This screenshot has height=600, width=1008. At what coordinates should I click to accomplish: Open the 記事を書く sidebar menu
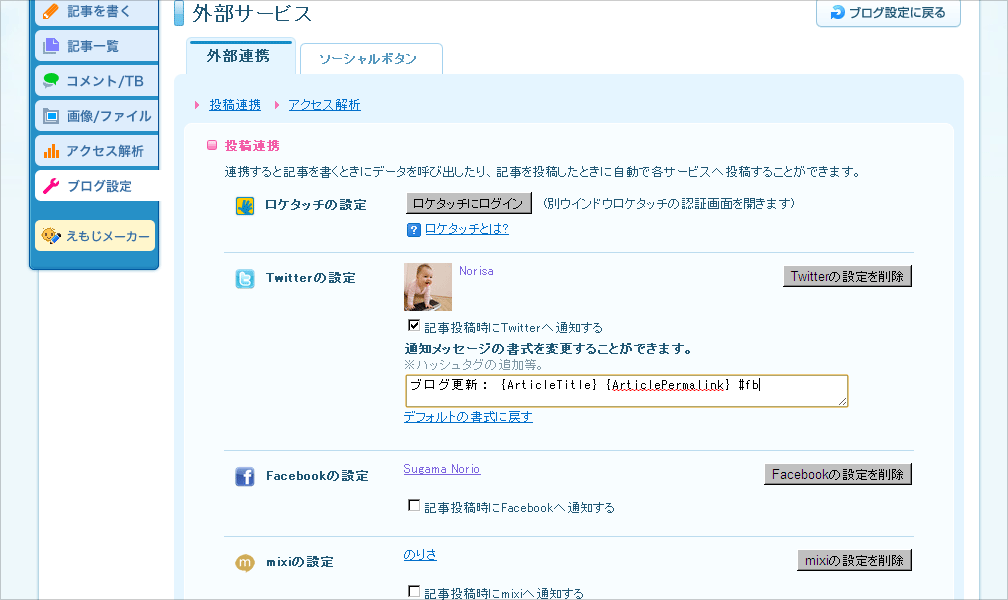point(96,12)
